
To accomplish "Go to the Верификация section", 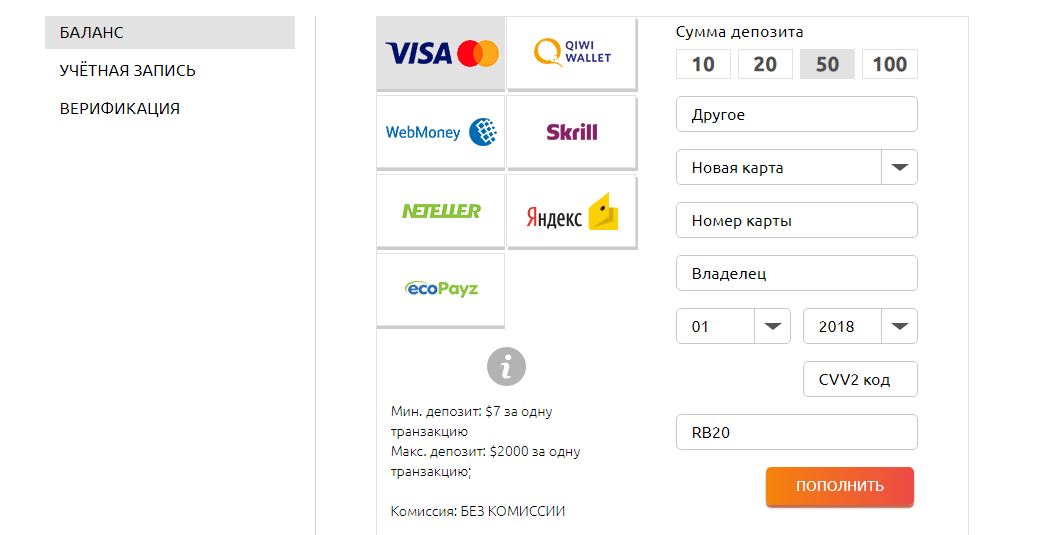I will [x=120, y=109].
